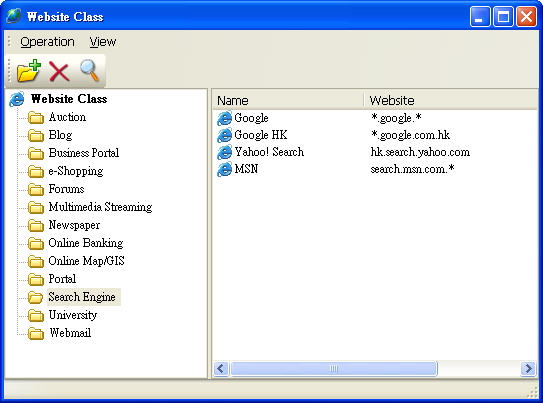The height and width of the screenshot is (403, 543).
Task: Select the Auction folder icon
Action: [36, 117]
